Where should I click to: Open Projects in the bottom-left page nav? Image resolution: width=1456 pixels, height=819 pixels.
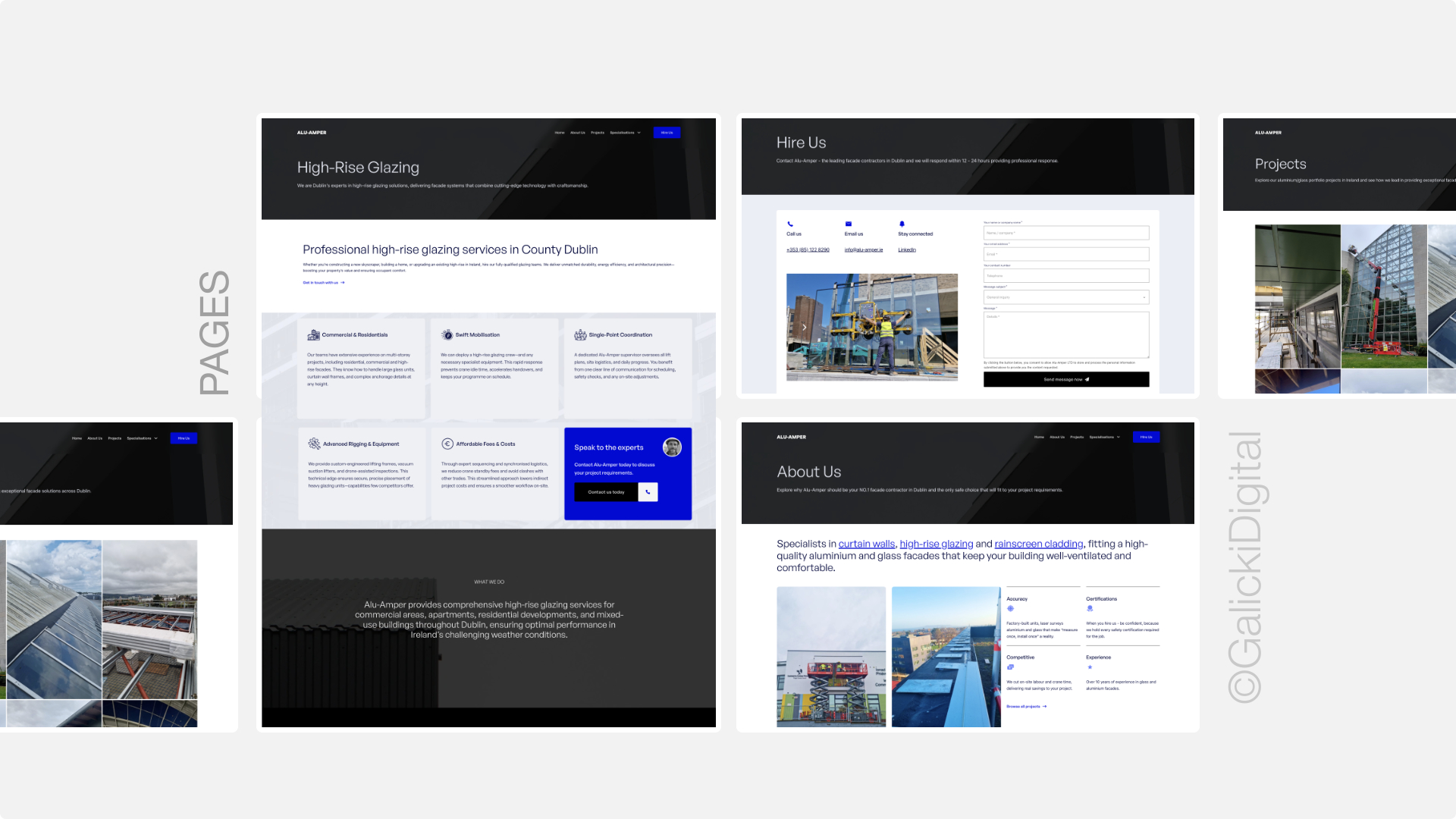click(115, 438)
